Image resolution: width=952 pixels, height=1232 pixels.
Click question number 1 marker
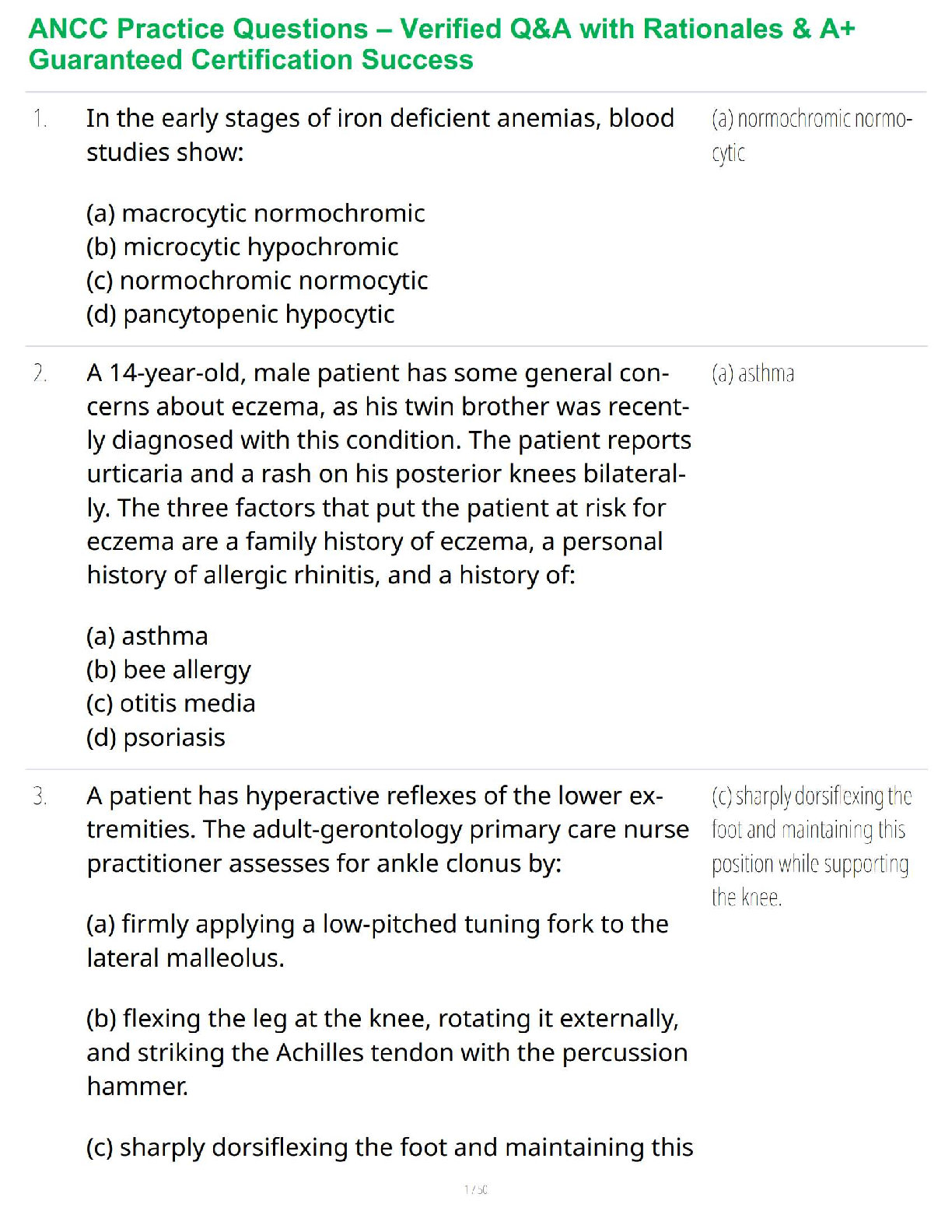40,119
